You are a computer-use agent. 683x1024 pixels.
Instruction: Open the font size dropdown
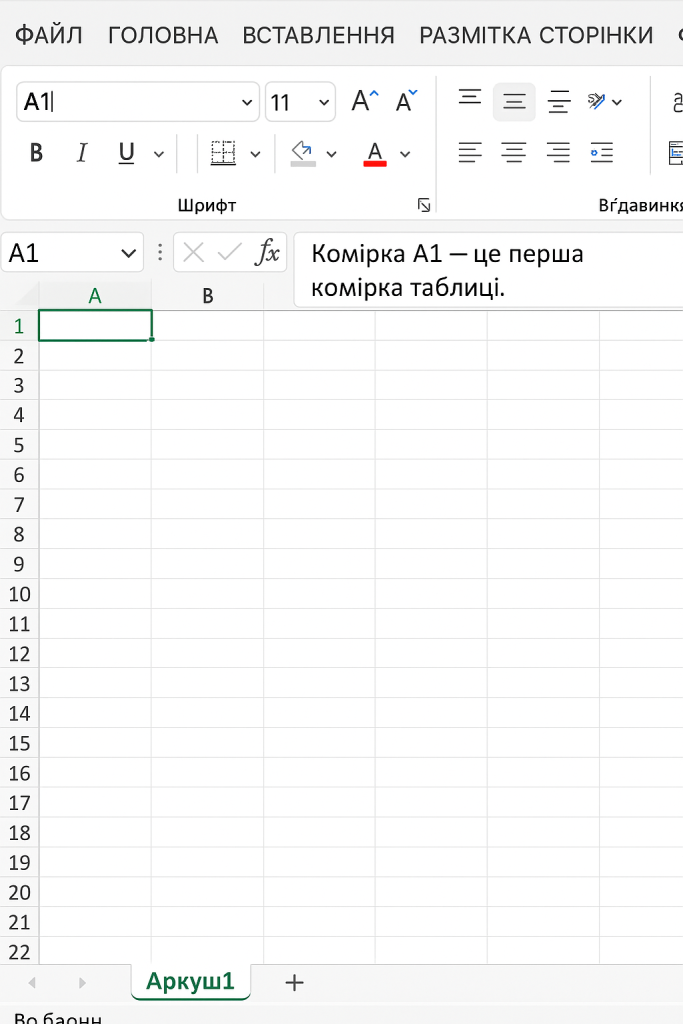coord(325,102)
